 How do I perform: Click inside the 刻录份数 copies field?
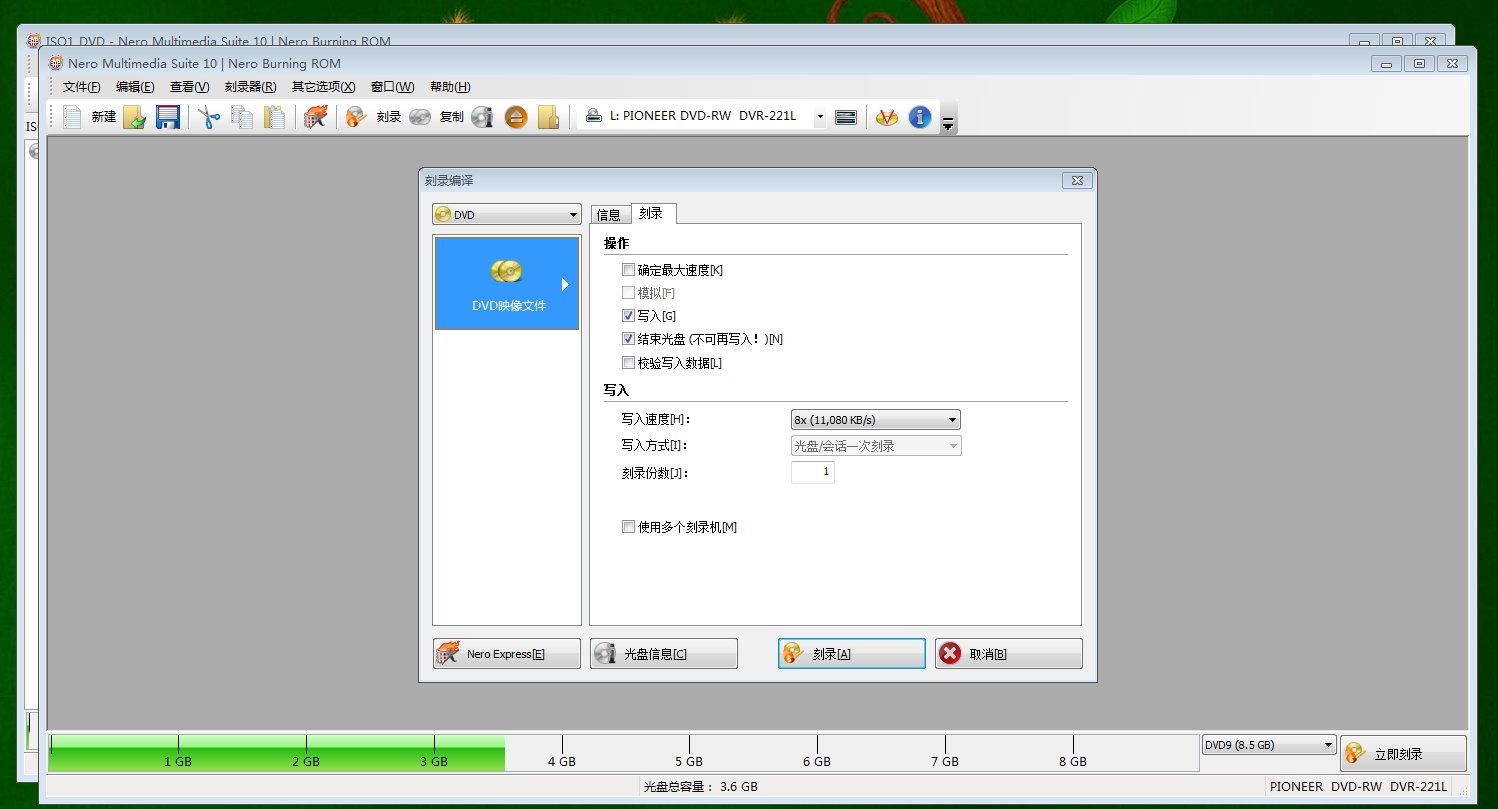click(x=812, y=472)
